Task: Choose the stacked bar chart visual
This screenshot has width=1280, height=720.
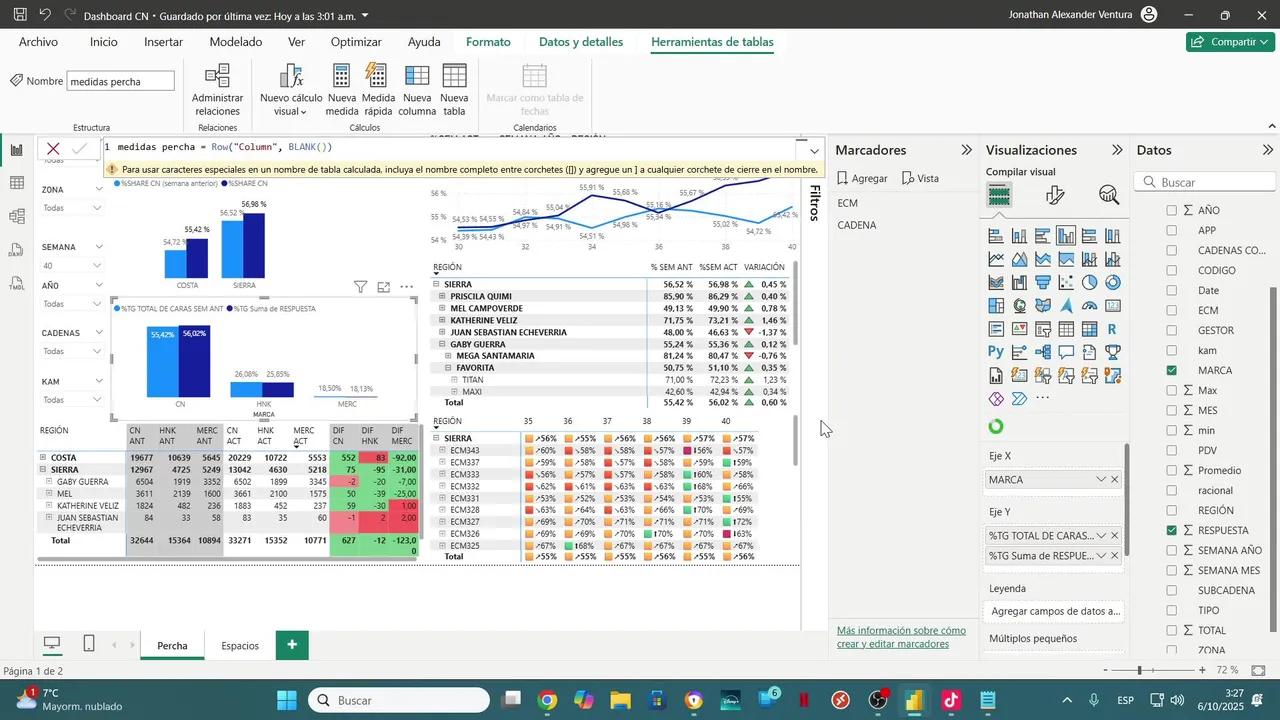Action: click(x=996, y=237)
